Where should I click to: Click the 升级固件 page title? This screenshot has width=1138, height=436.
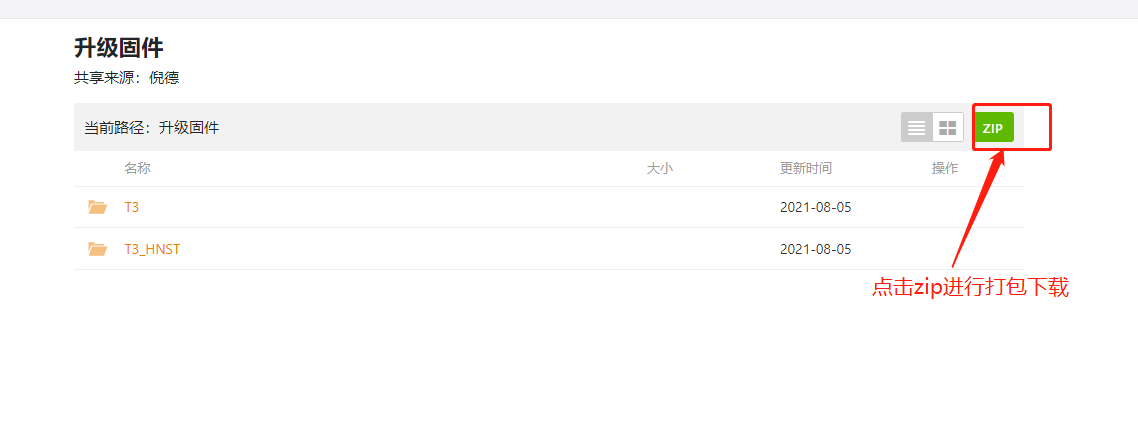pos(118,47)
